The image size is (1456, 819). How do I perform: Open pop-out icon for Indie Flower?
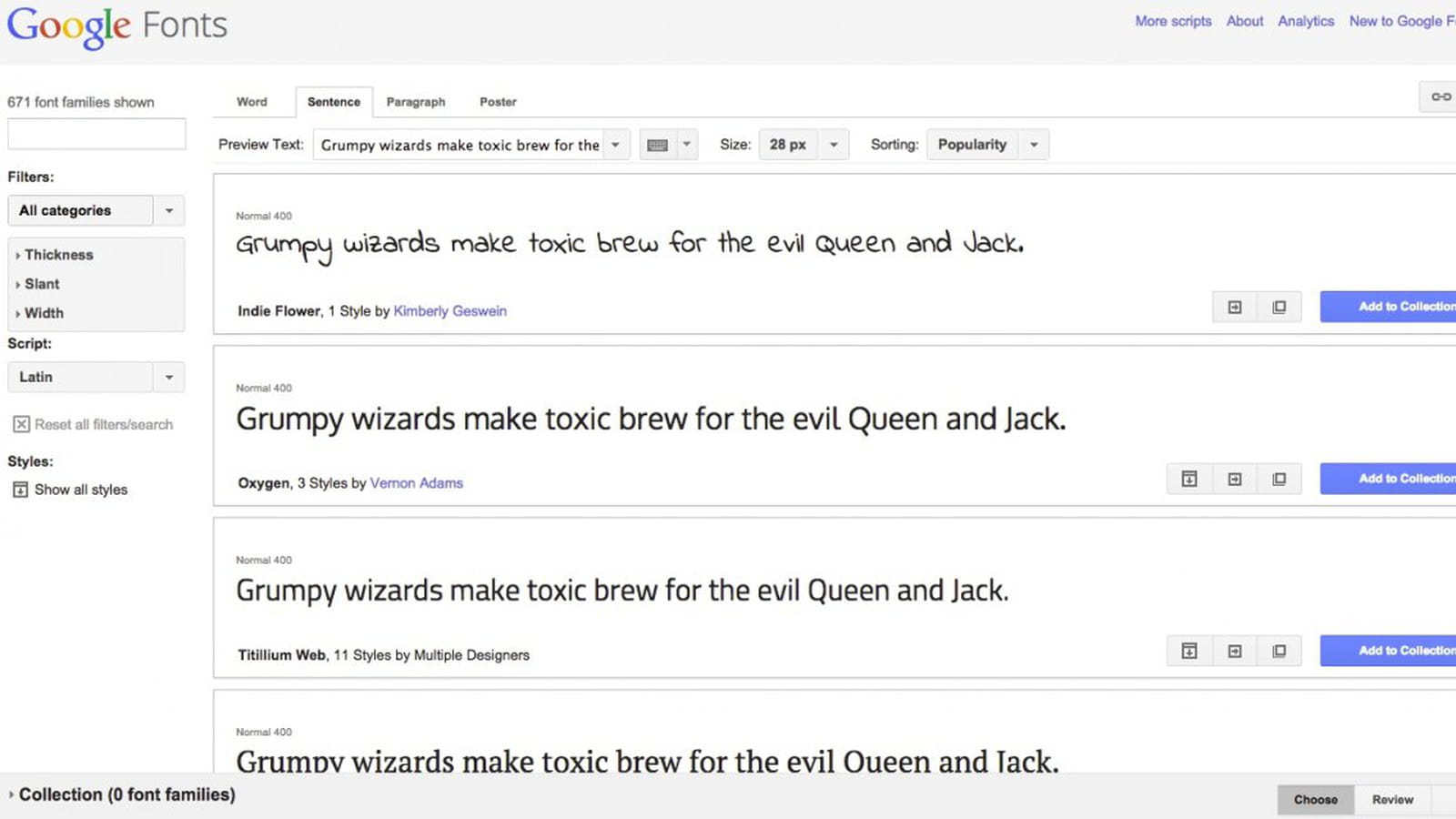(1279, 308)
